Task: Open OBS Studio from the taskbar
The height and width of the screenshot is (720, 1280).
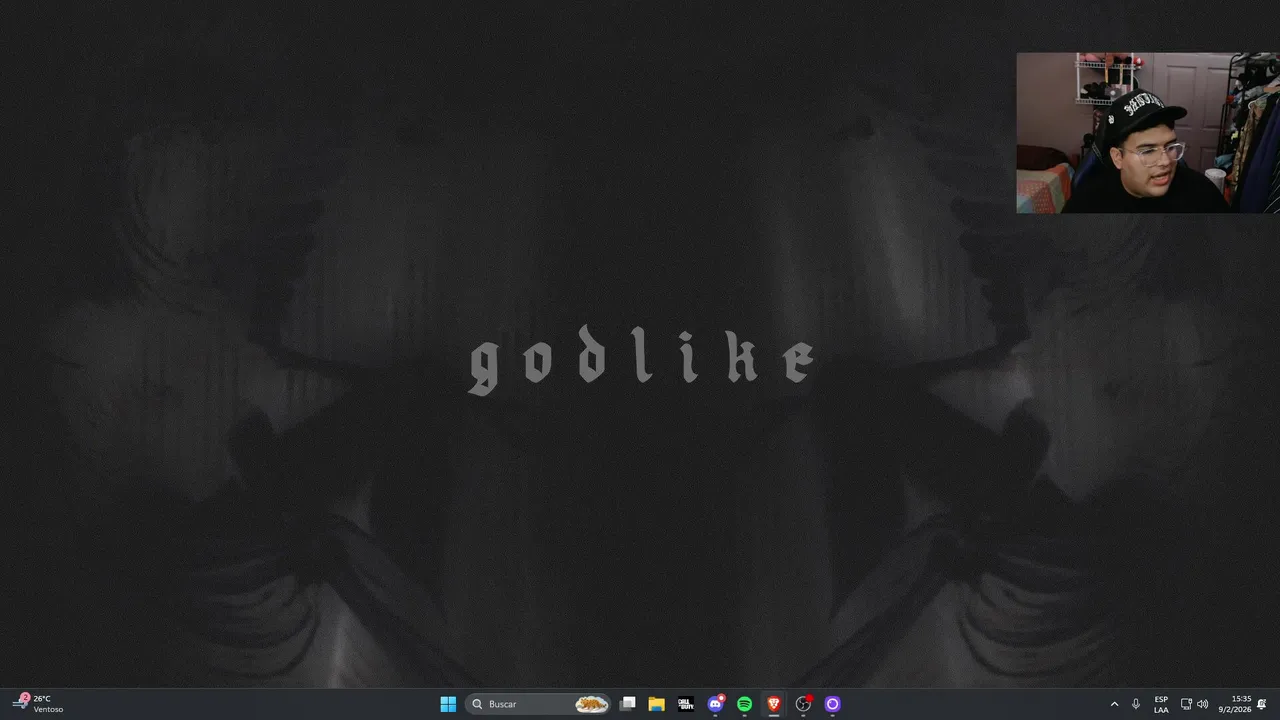Action: (803, 704)
